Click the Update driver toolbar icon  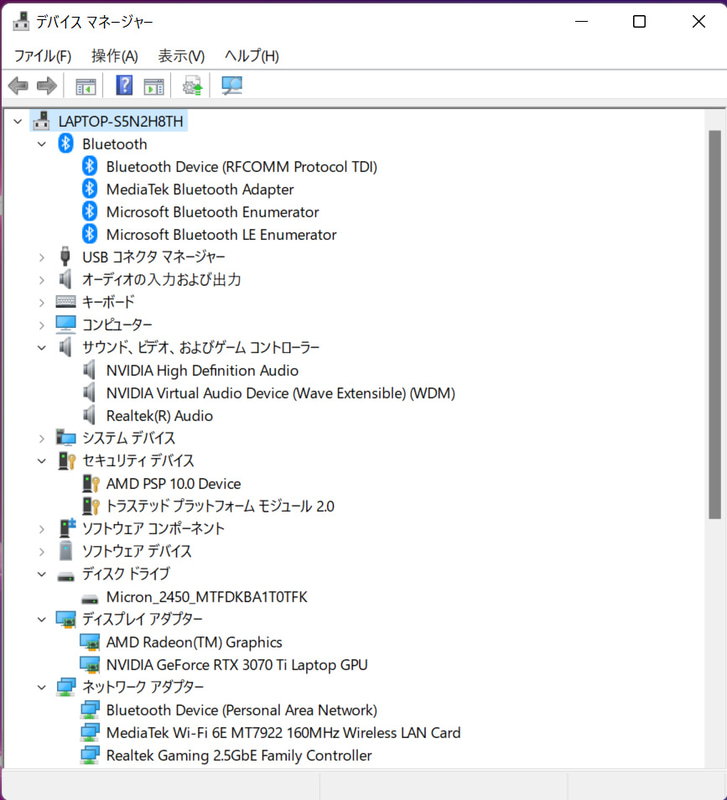tap(193, 85)
